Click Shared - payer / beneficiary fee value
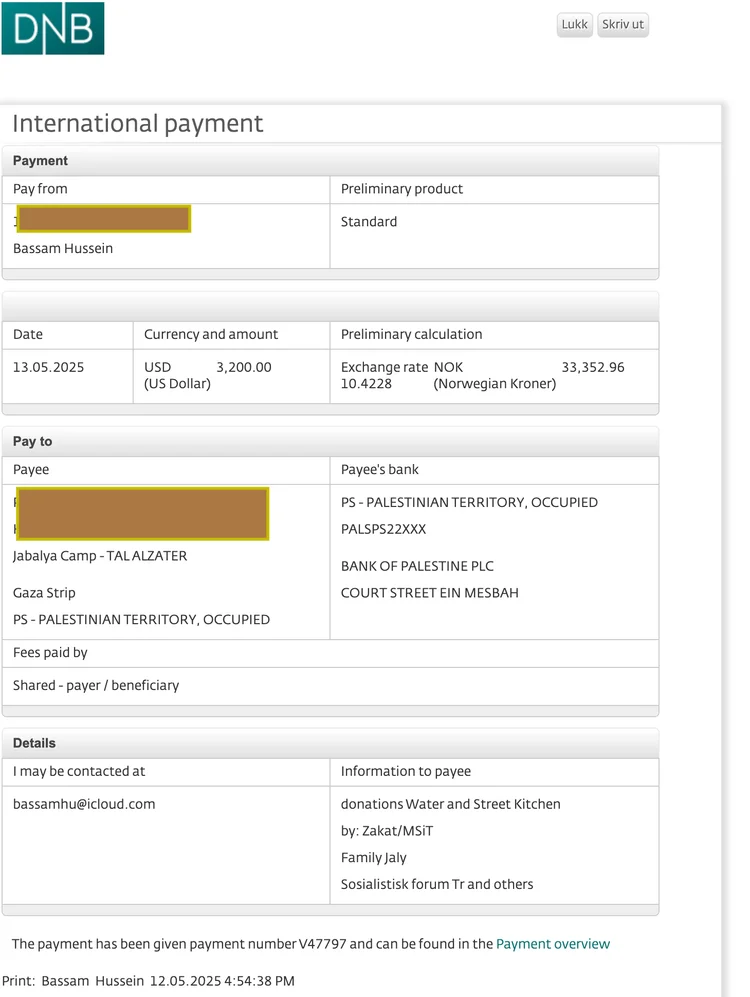The width and height of the screenshot is (750, 997). pos(96,686)
